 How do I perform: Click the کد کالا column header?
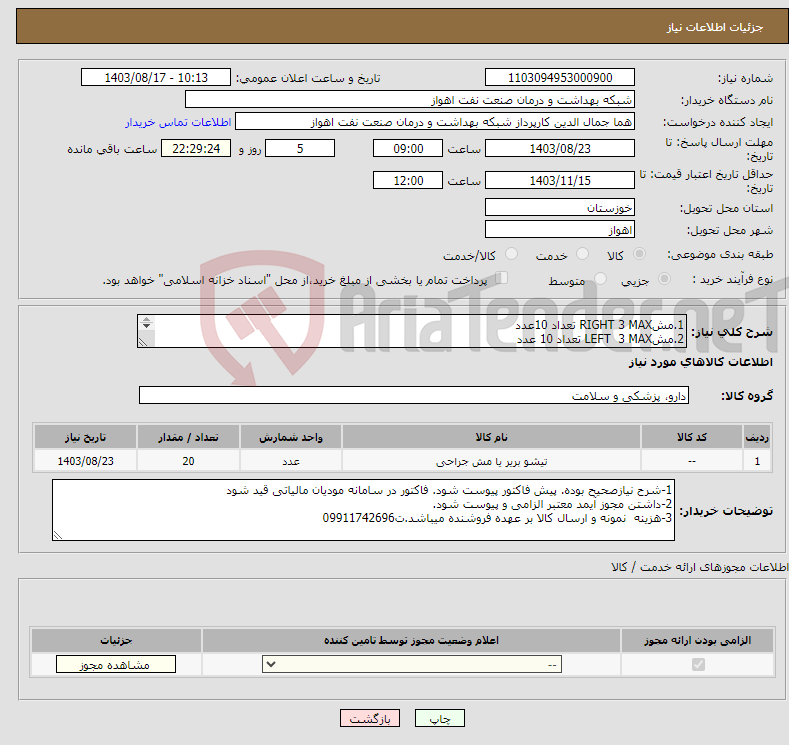[x=691, y=437]
